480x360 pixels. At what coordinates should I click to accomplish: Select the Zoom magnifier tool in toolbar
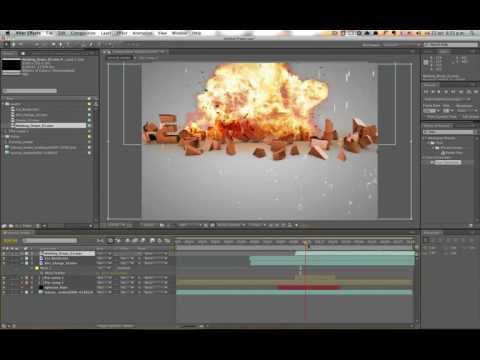[21, 44]
